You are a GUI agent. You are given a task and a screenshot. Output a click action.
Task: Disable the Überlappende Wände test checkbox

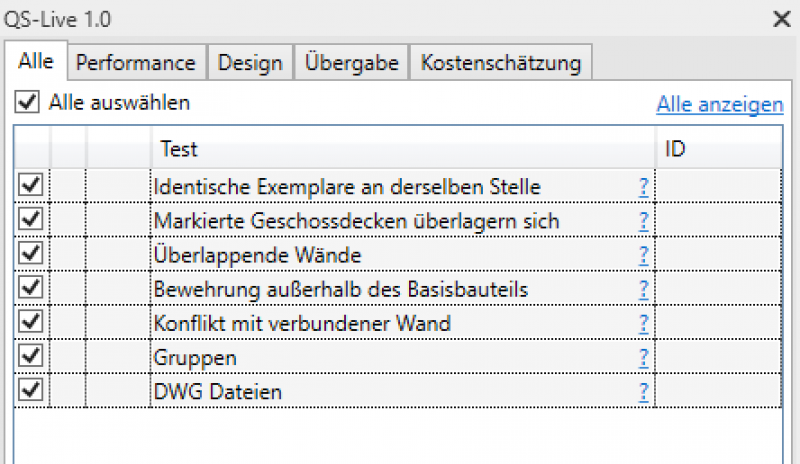[x=31, y=254]
